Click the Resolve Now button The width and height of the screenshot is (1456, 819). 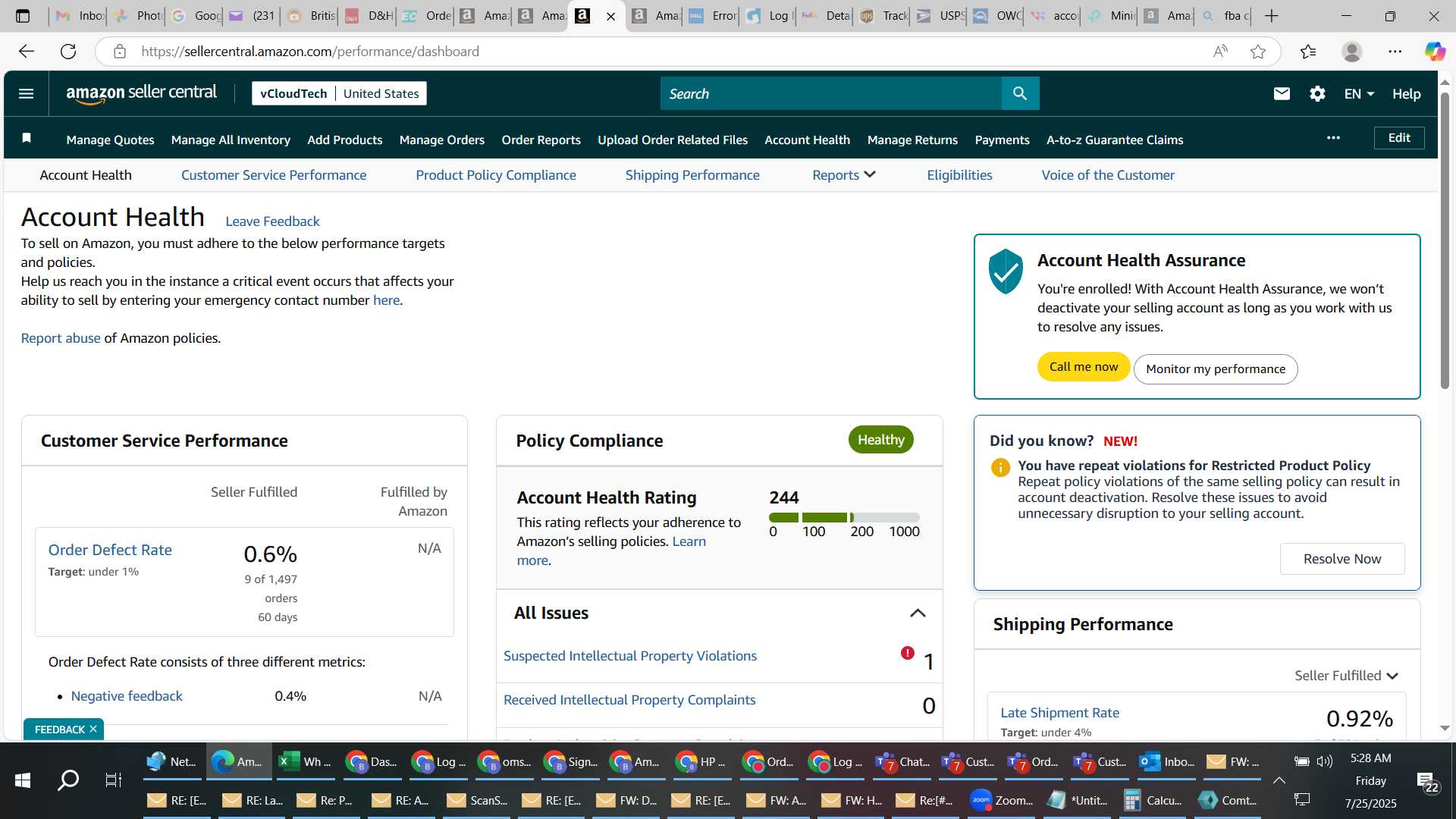(1342, 558)
